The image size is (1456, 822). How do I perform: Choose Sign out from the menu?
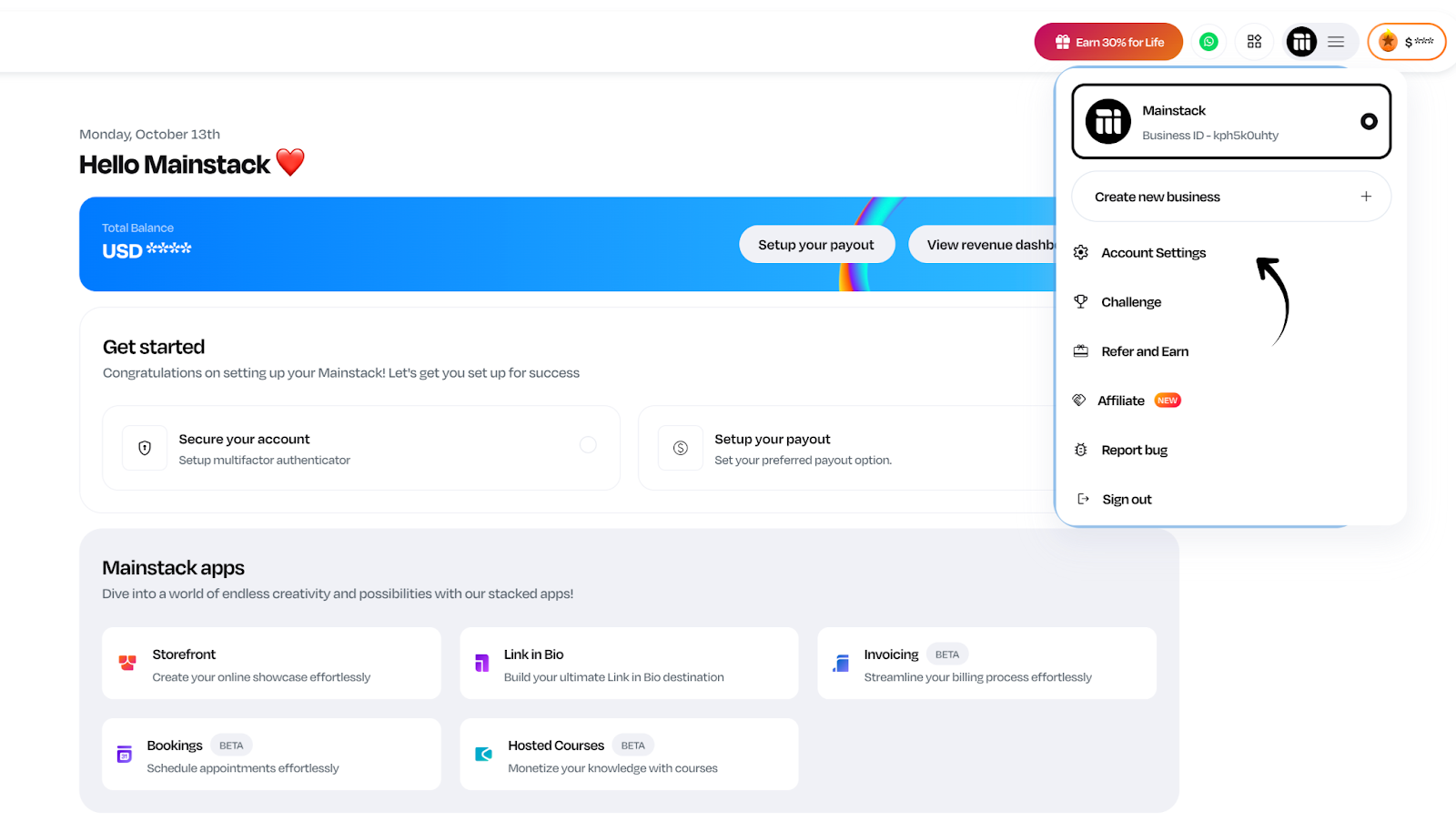click(1127, 500)
